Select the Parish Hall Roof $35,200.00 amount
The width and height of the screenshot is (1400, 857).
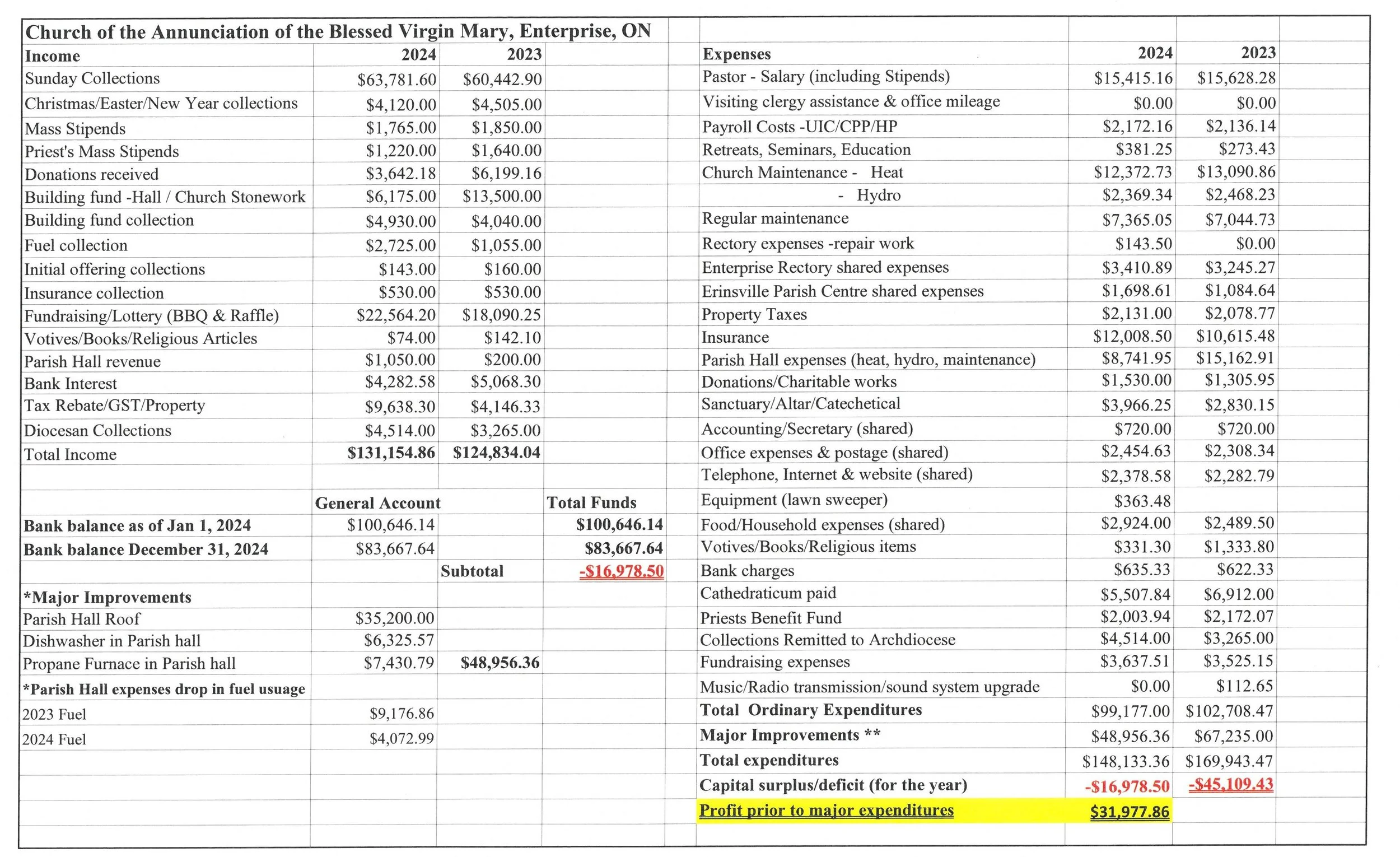(394, 618)
